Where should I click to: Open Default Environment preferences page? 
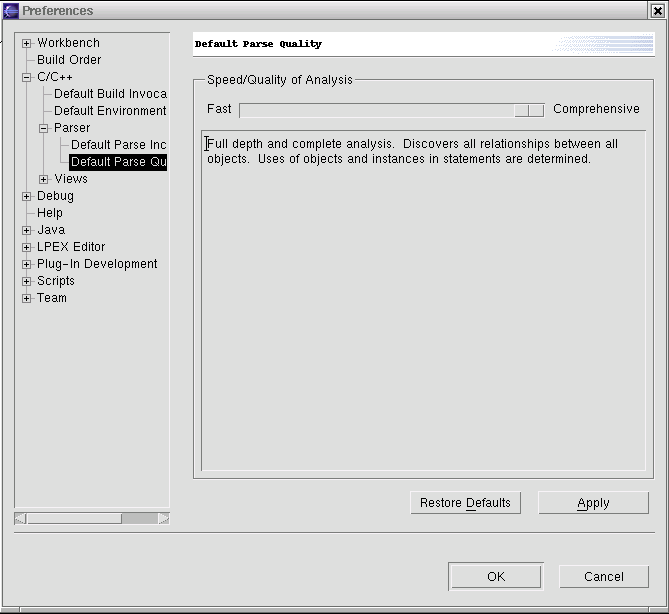[110, 111]
